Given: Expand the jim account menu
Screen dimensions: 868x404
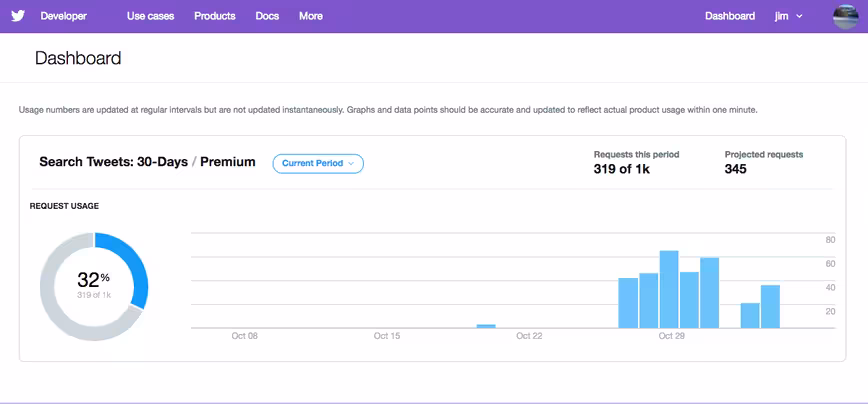Looking at the screenshot, I should tap(788, 16).
